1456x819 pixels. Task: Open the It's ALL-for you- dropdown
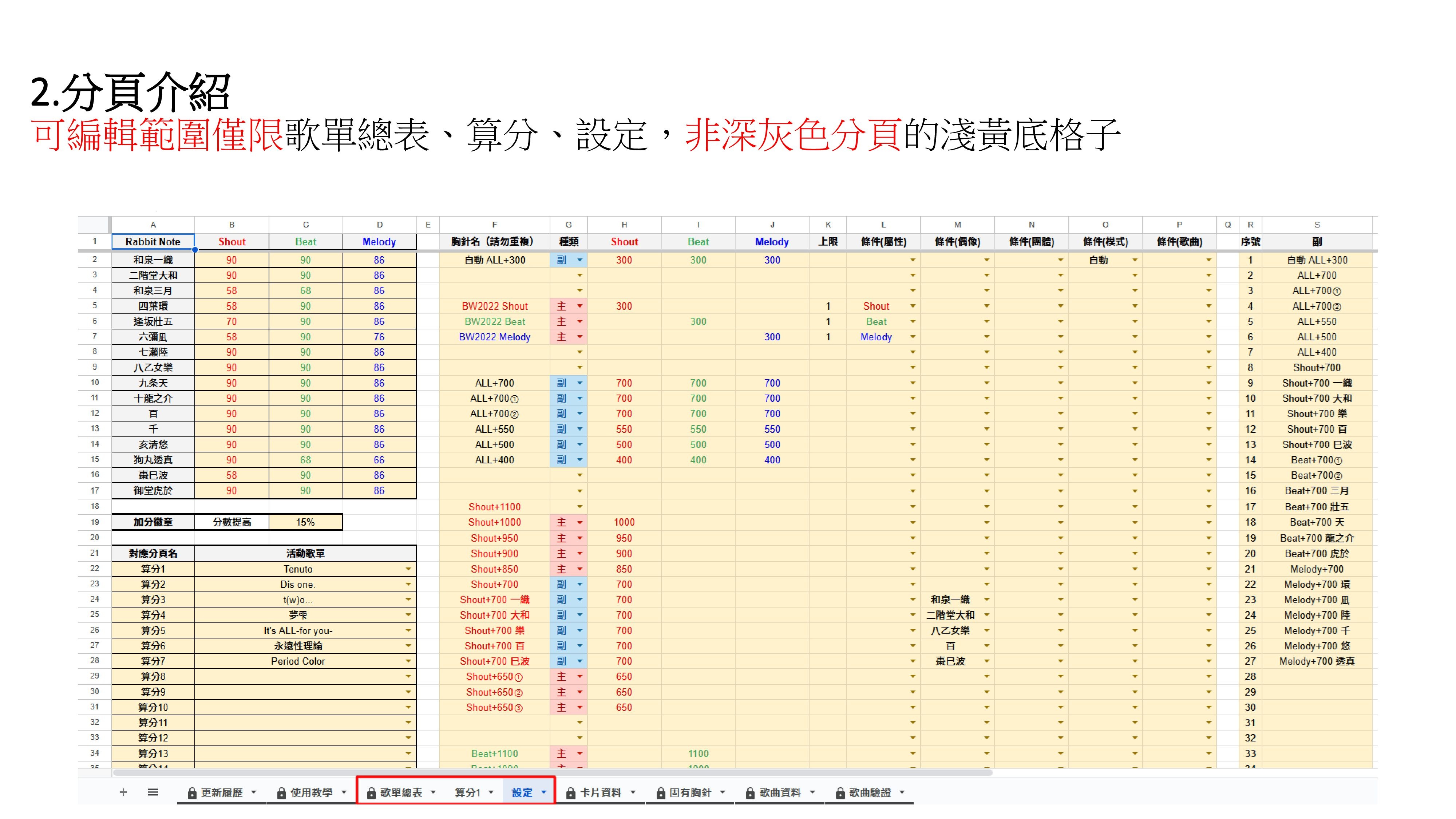[x=408, y=630]
